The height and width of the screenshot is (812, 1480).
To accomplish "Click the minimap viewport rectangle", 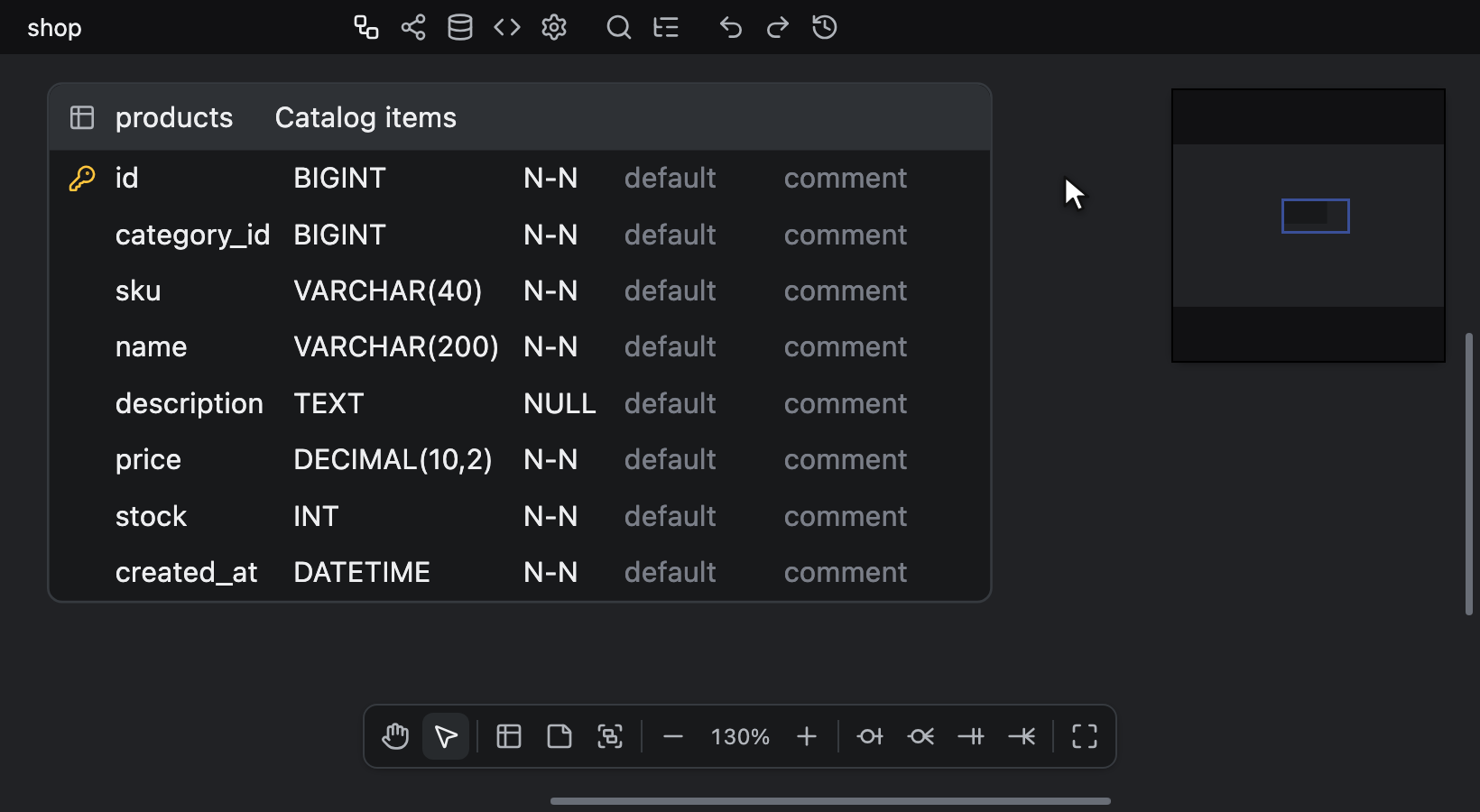I will click(1316, 216).
